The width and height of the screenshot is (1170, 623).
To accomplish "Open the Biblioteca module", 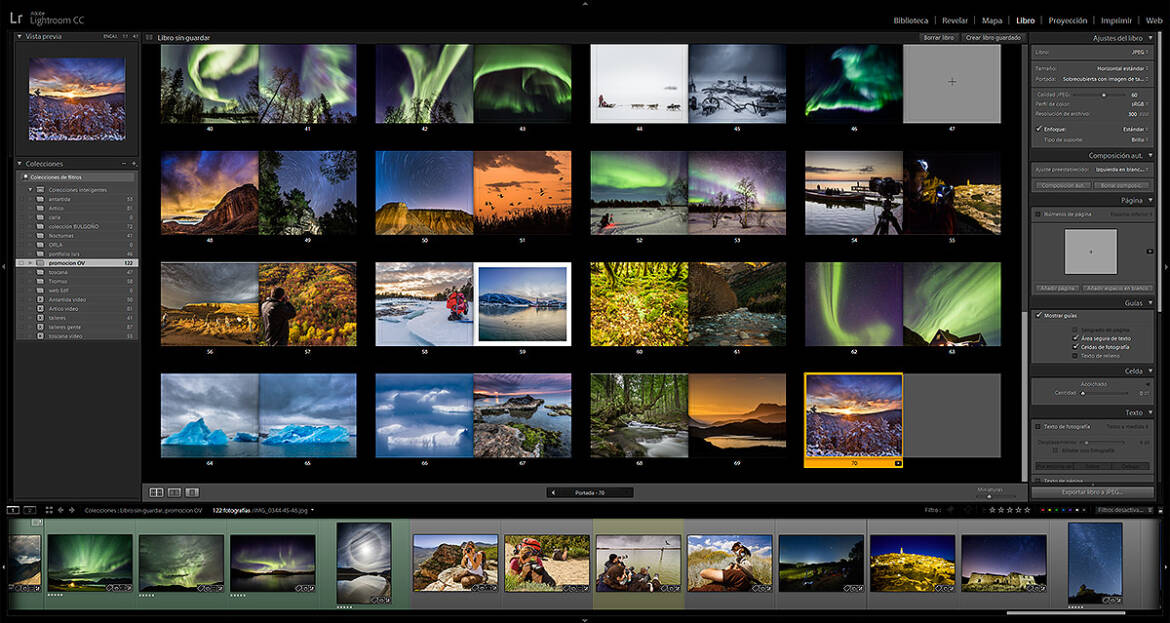I will pos(910,20).
